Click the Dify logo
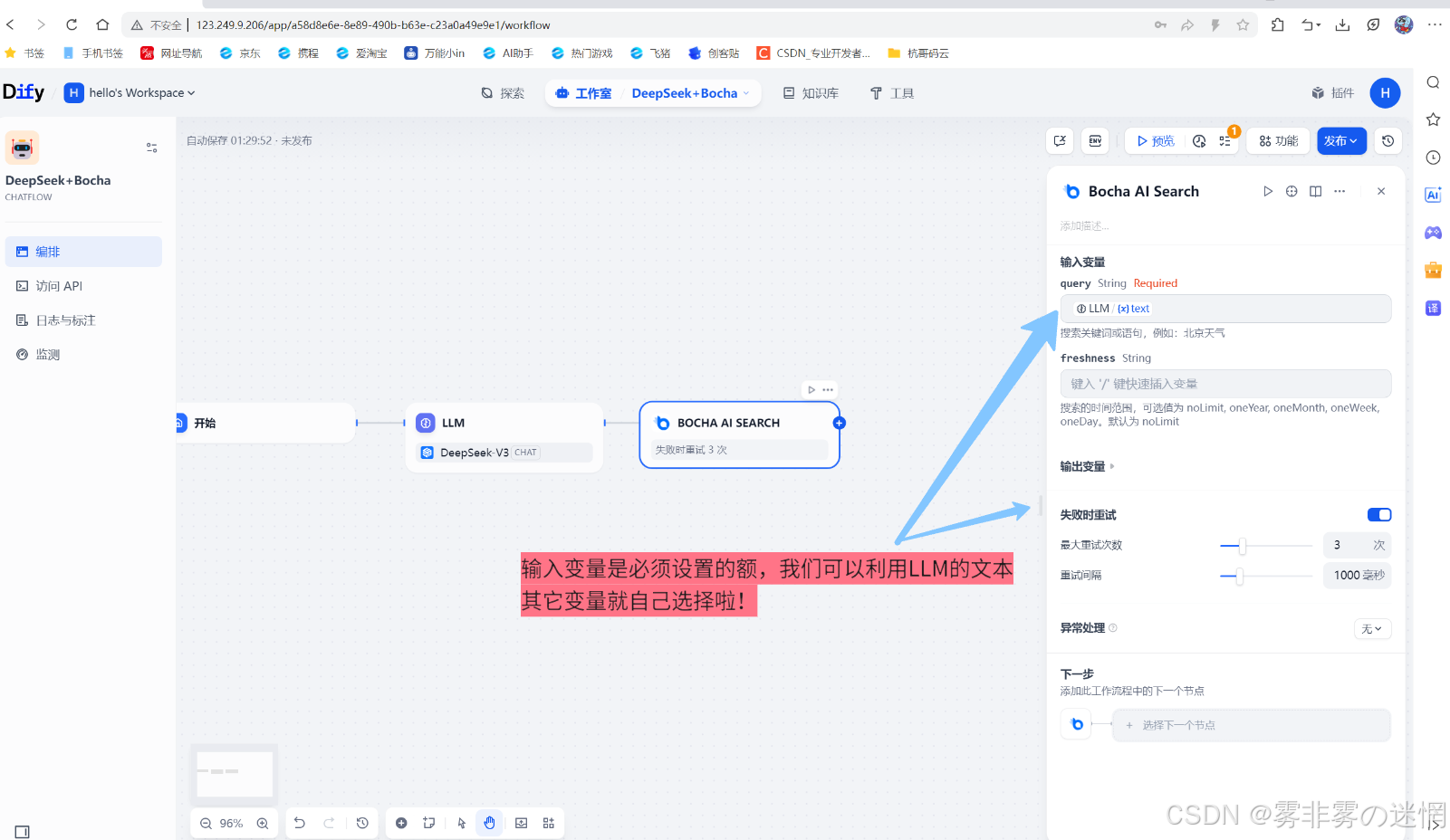Image resolution: width=1450 pixels, height=840 pixels. [x=24, y=92]
